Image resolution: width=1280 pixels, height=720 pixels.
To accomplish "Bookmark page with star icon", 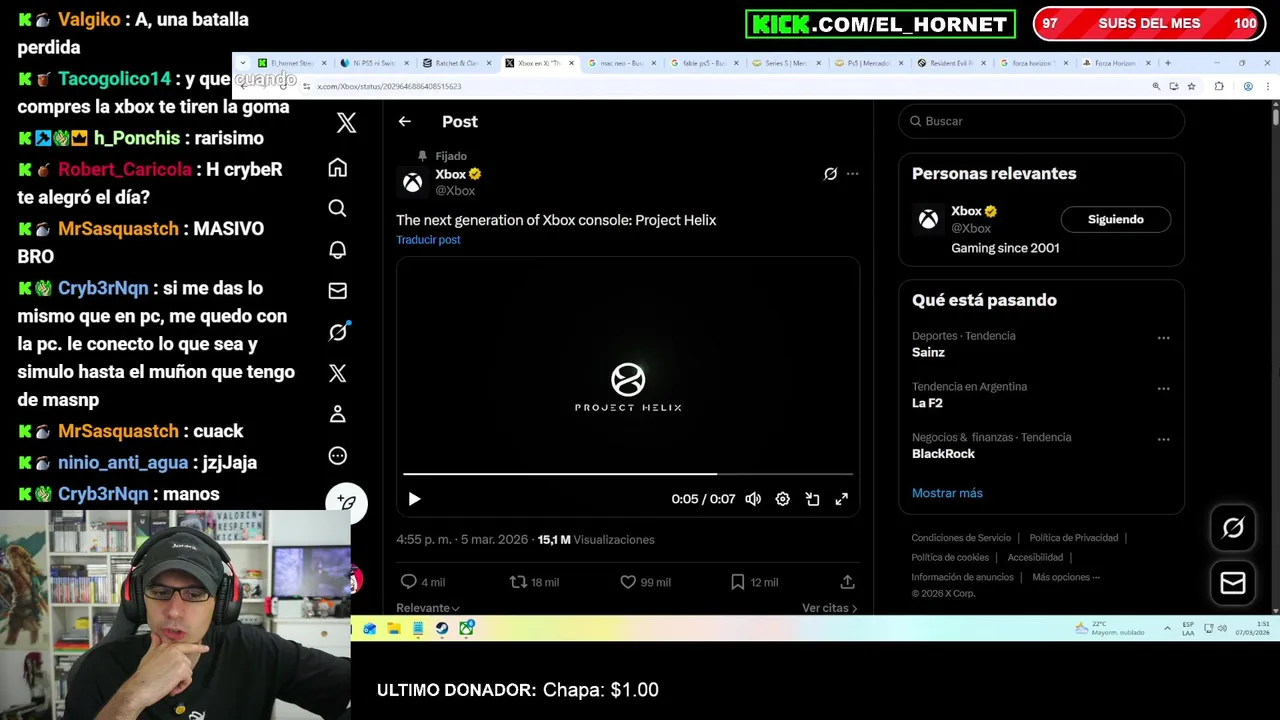I will coord(1191,87).
